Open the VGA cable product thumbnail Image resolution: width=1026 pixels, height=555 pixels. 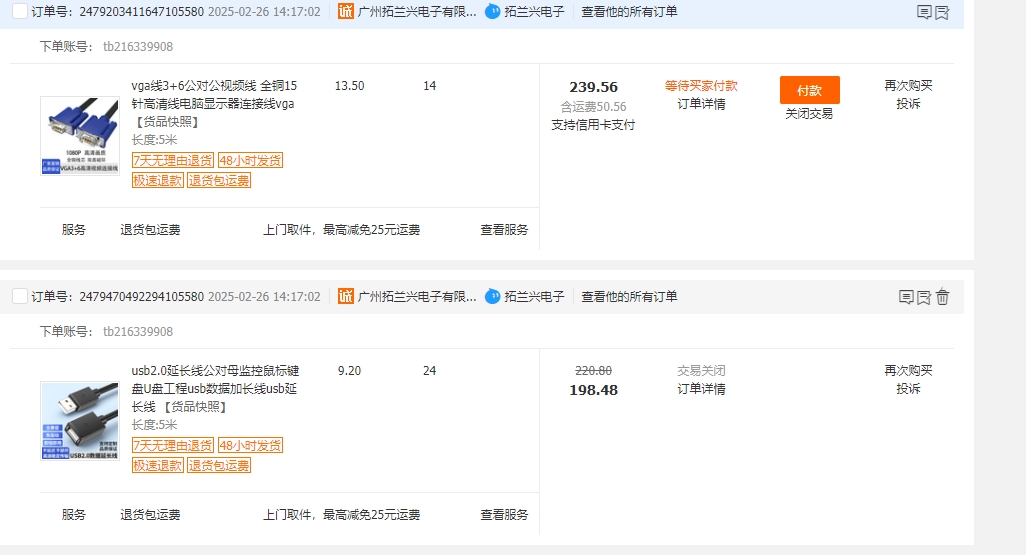(x=79, y=136)
